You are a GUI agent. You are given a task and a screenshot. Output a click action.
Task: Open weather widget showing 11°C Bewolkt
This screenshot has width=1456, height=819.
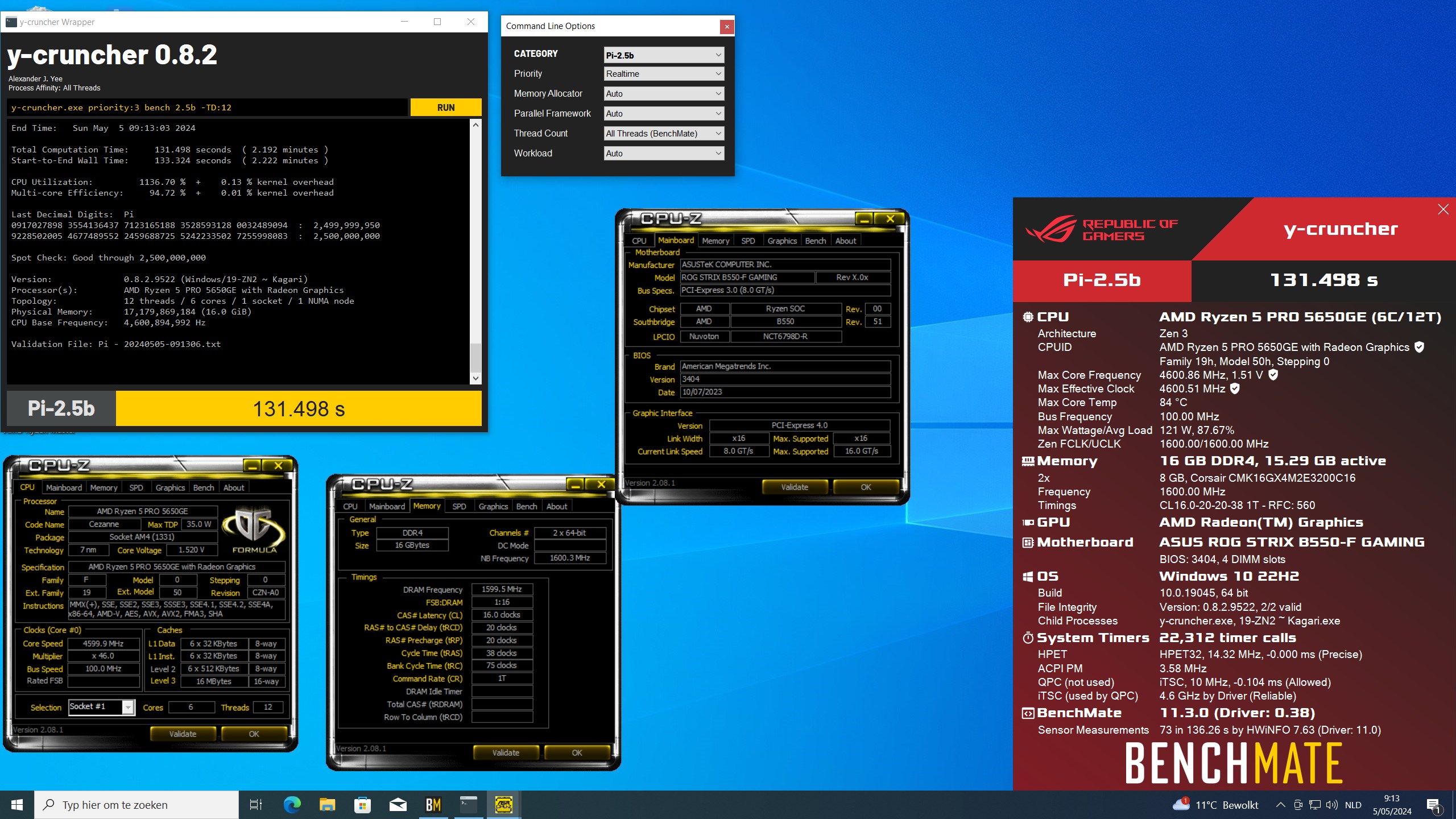pyautogui.click(x=1216, y=805)
